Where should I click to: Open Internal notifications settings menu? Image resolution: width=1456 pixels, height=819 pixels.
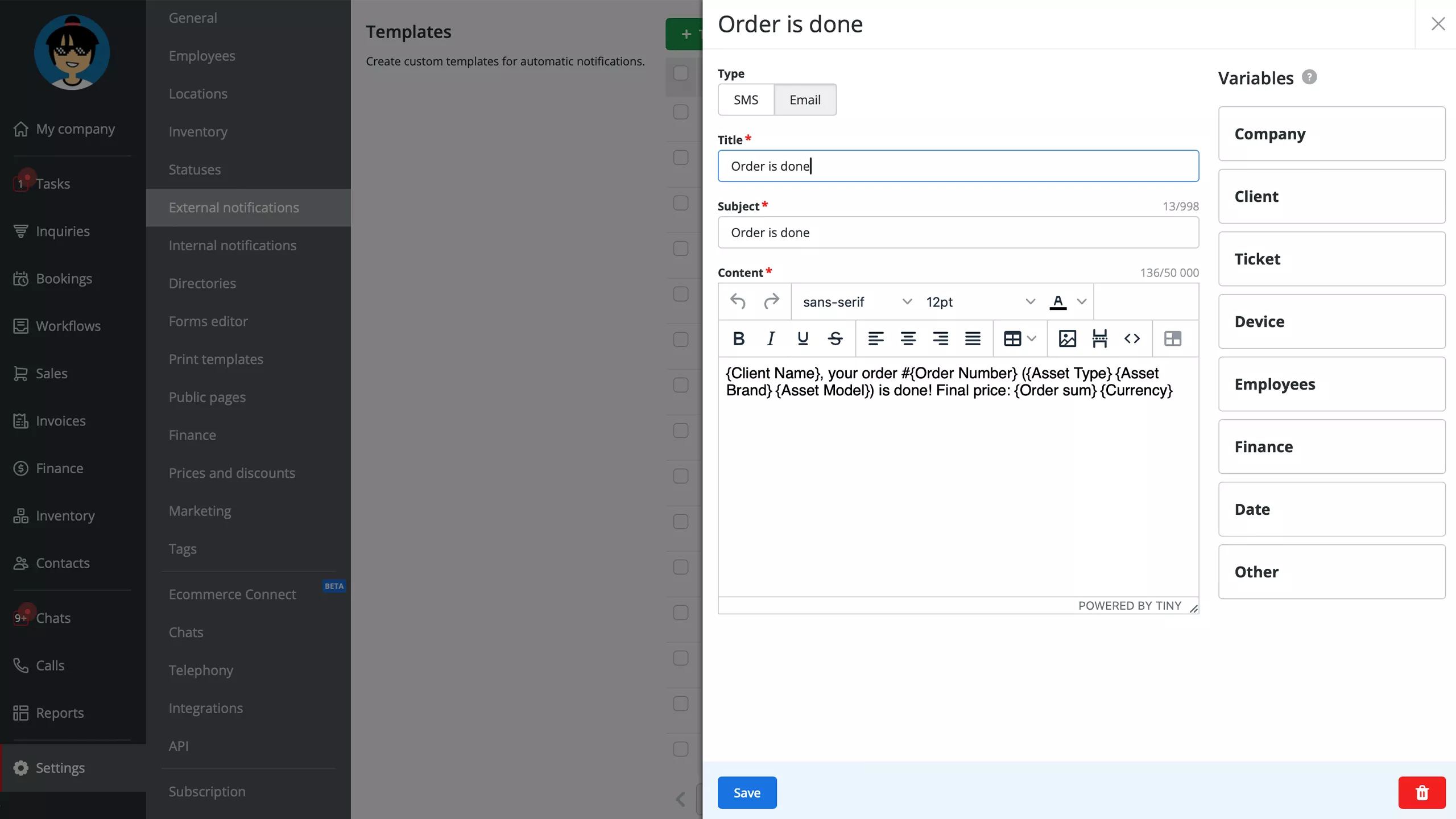point(233,245)
